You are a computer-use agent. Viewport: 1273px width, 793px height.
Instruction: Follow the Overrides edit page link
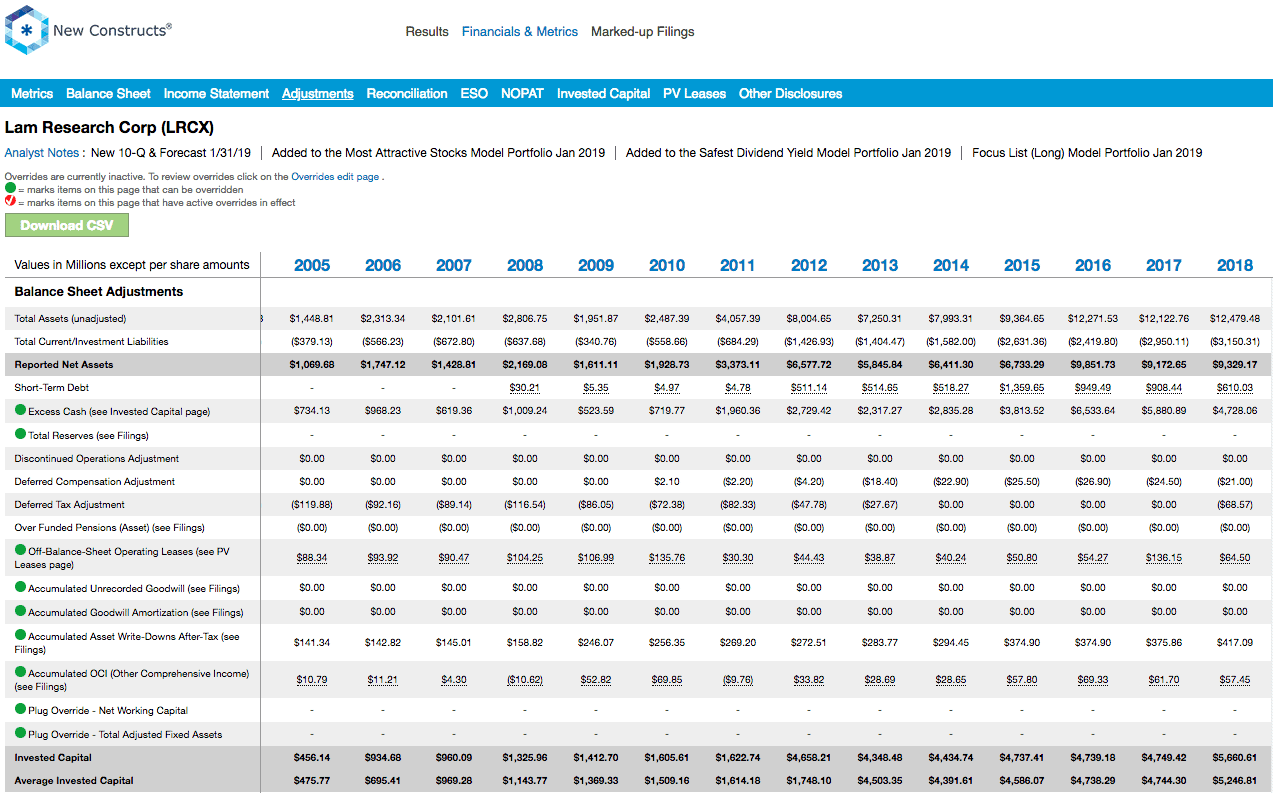click(335, 177)
